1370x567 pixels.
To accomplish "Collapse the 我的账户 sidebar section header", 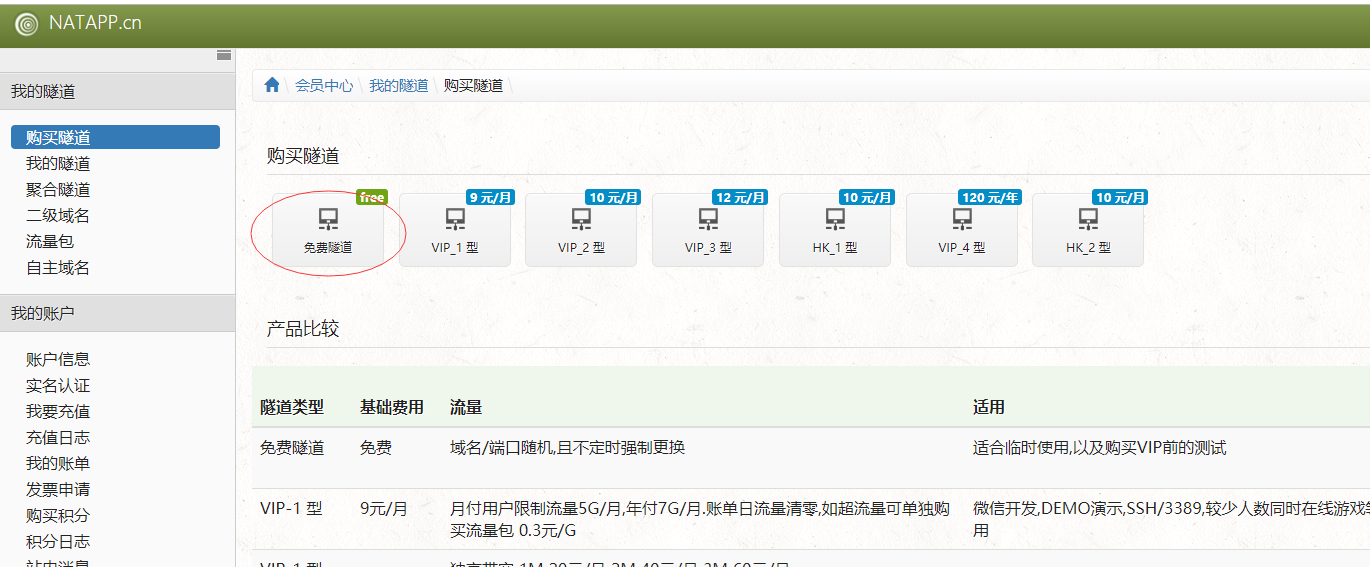I will tap(118, 313).
